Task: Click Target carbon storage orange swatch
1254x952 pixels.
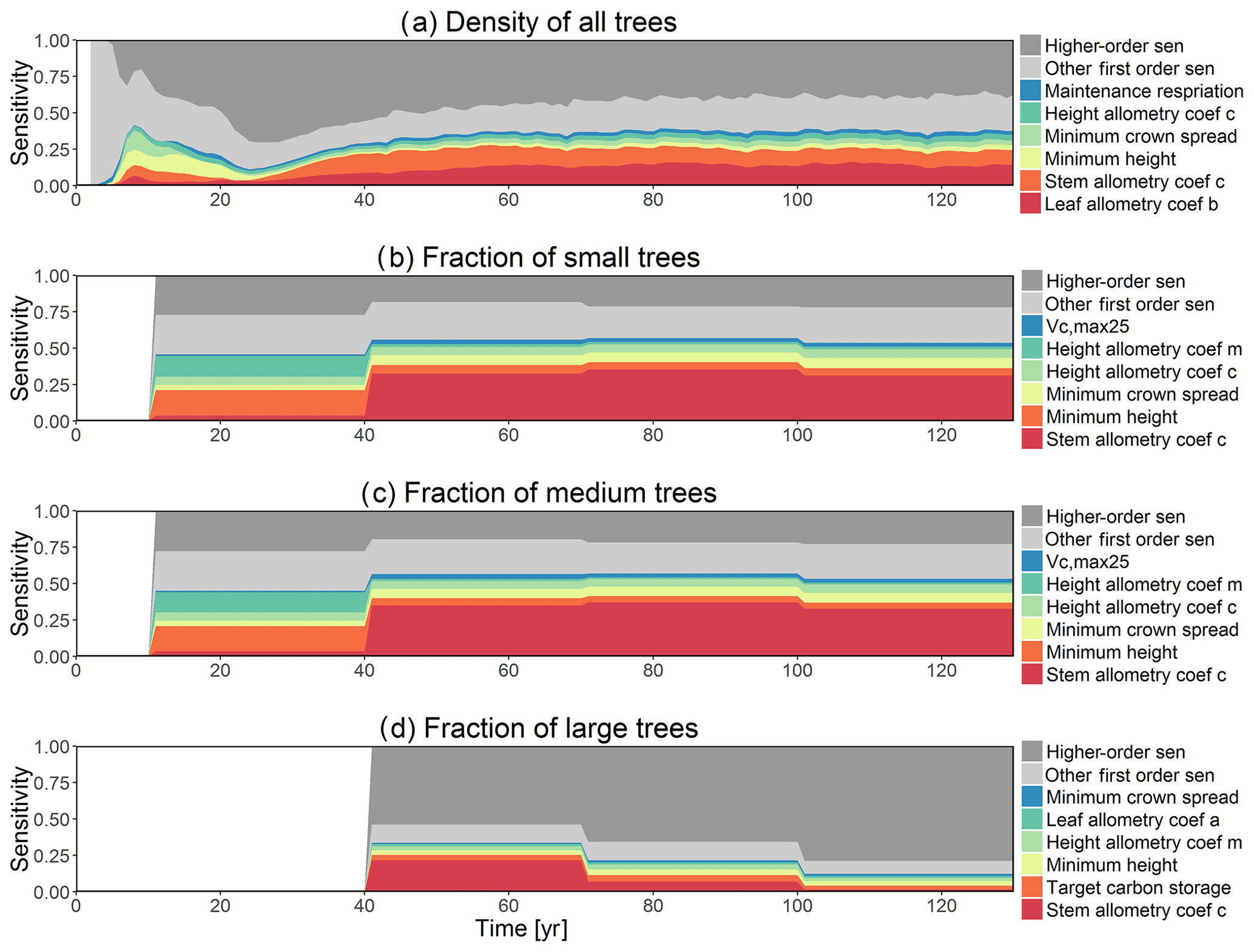Action: coord(1031,887)
